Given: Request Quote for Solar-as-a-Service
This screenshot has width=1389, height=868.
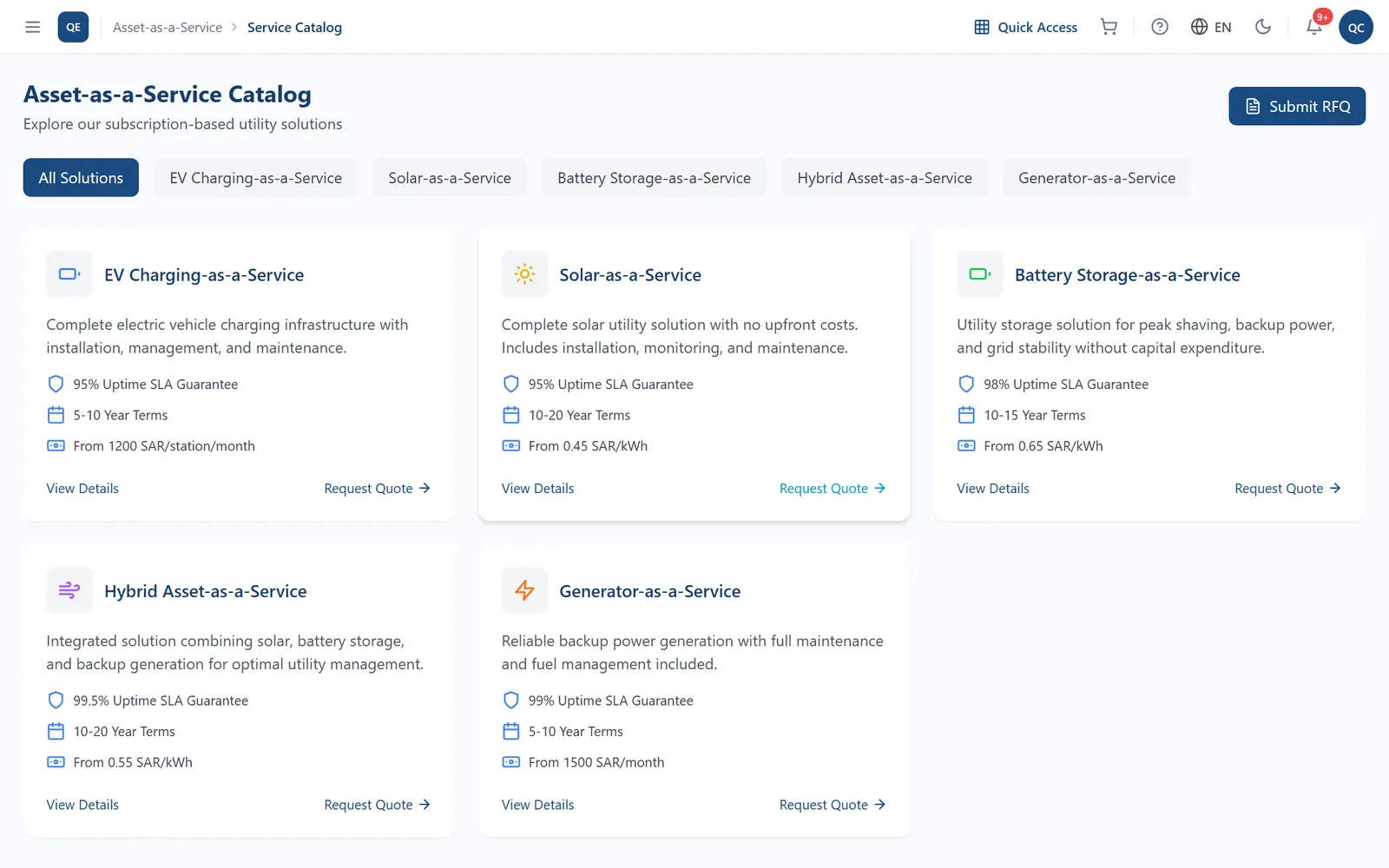Looking at the screenshot, I should pos(833,489).
